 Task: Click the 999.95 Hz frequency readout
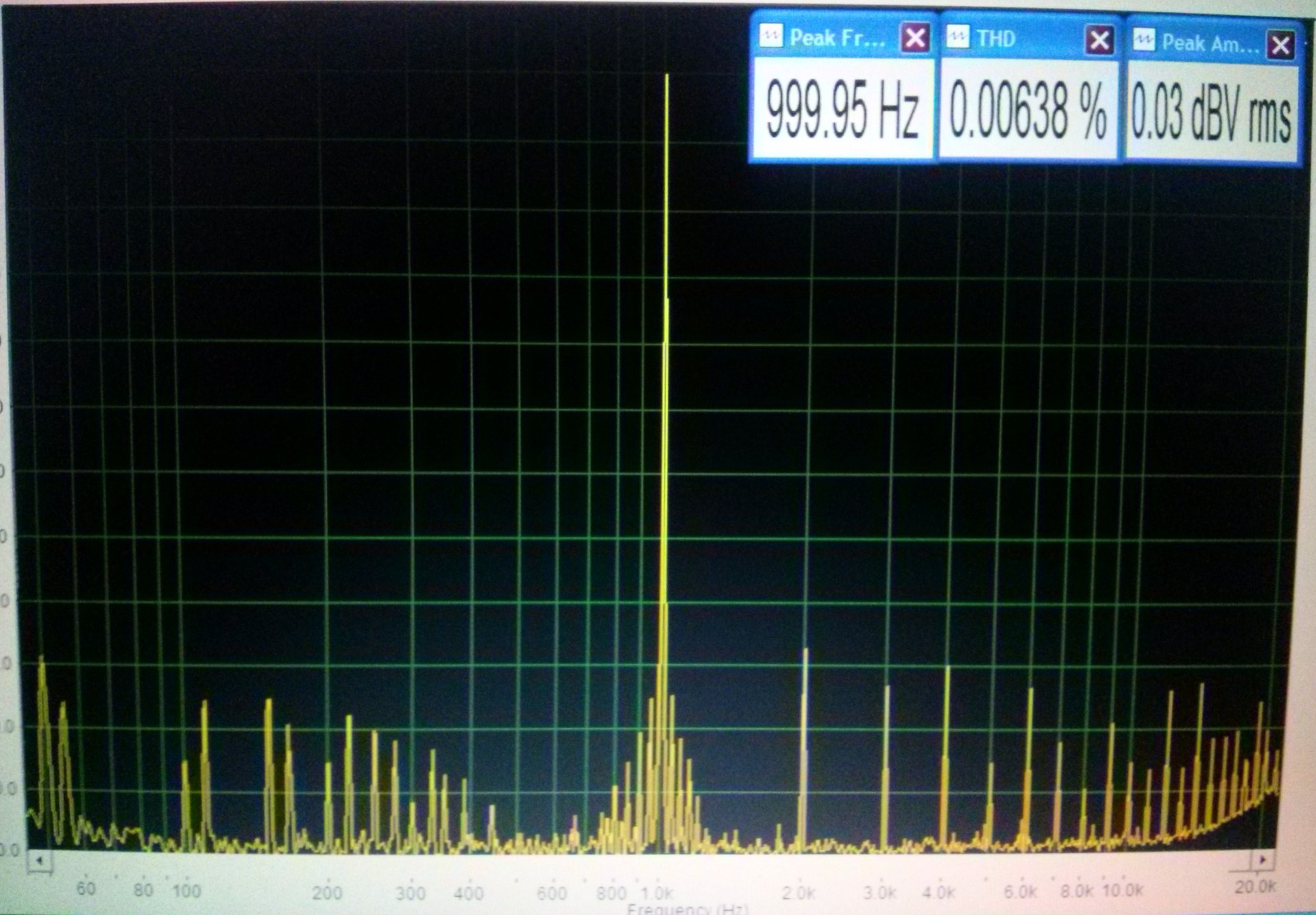842,110
